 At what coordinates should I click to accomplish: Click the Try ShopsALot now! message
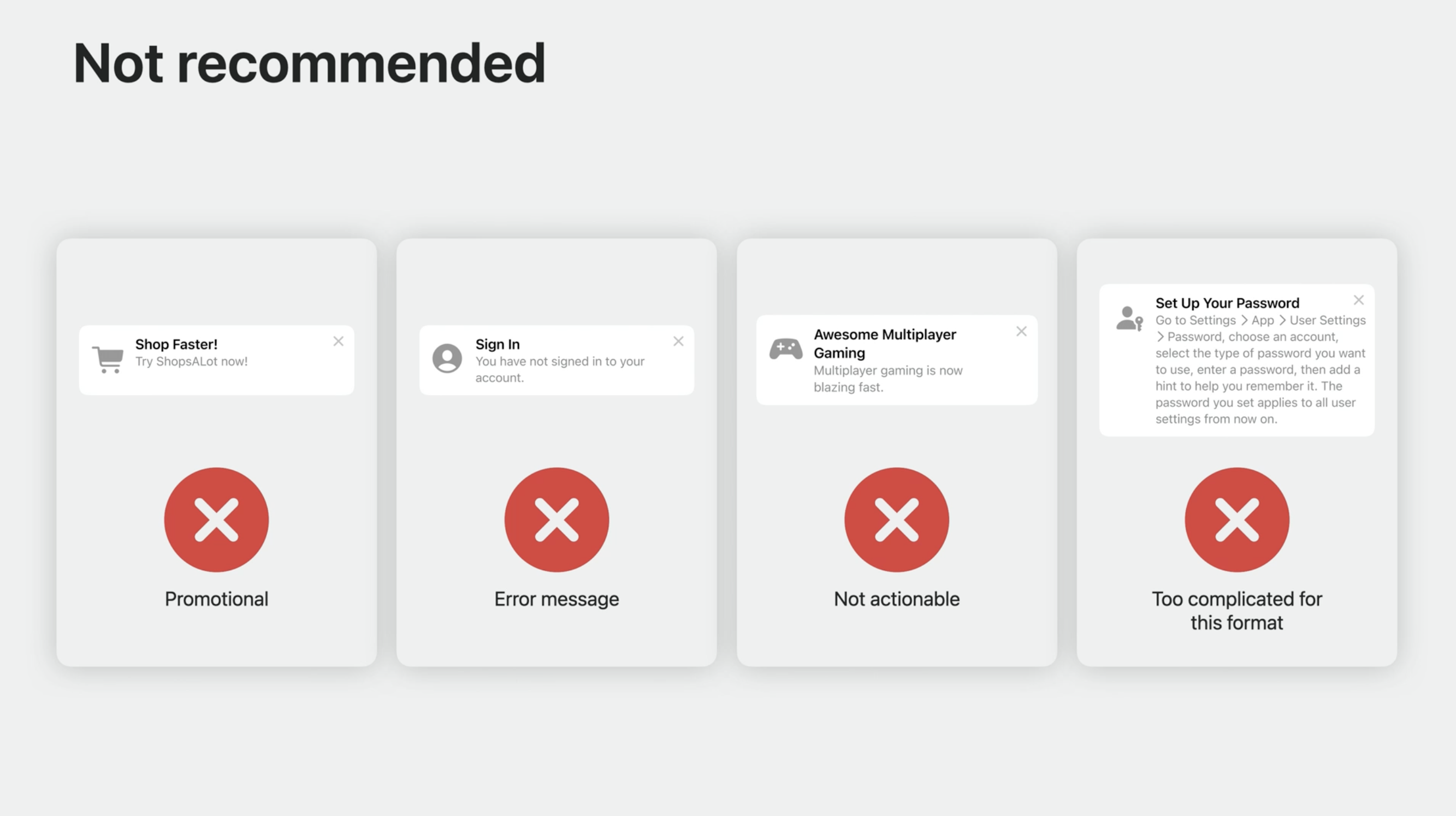pos(191,362)
